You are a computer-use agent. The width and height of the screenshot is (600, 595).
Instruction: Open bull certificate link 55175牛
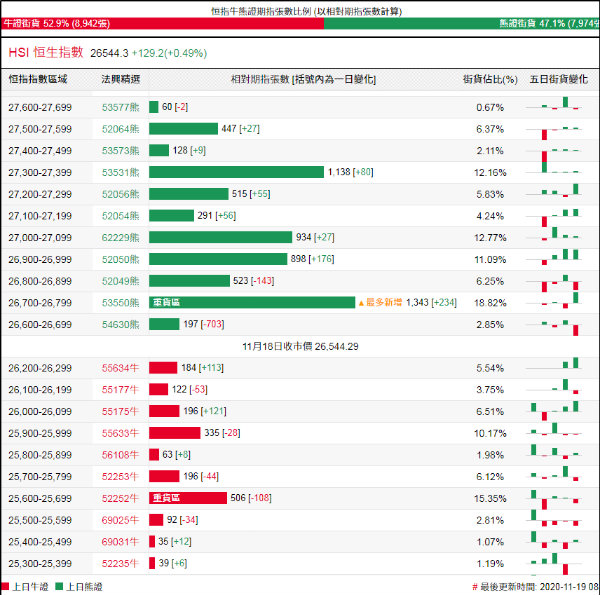click(120, 412)
